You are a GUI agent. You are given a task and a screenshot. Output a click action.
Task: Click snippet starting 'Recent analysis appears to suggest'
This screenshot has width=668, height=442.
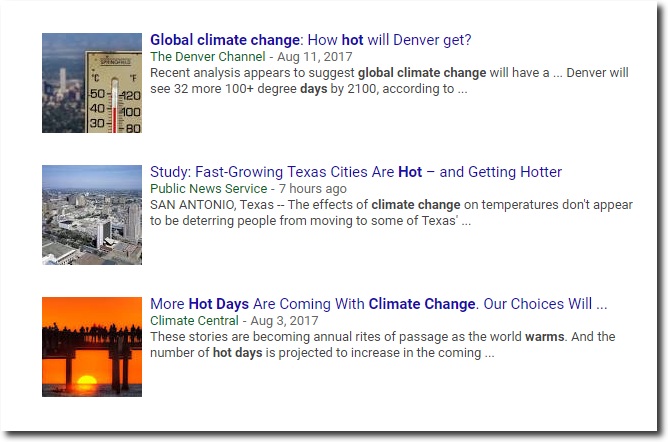[389, 81]
